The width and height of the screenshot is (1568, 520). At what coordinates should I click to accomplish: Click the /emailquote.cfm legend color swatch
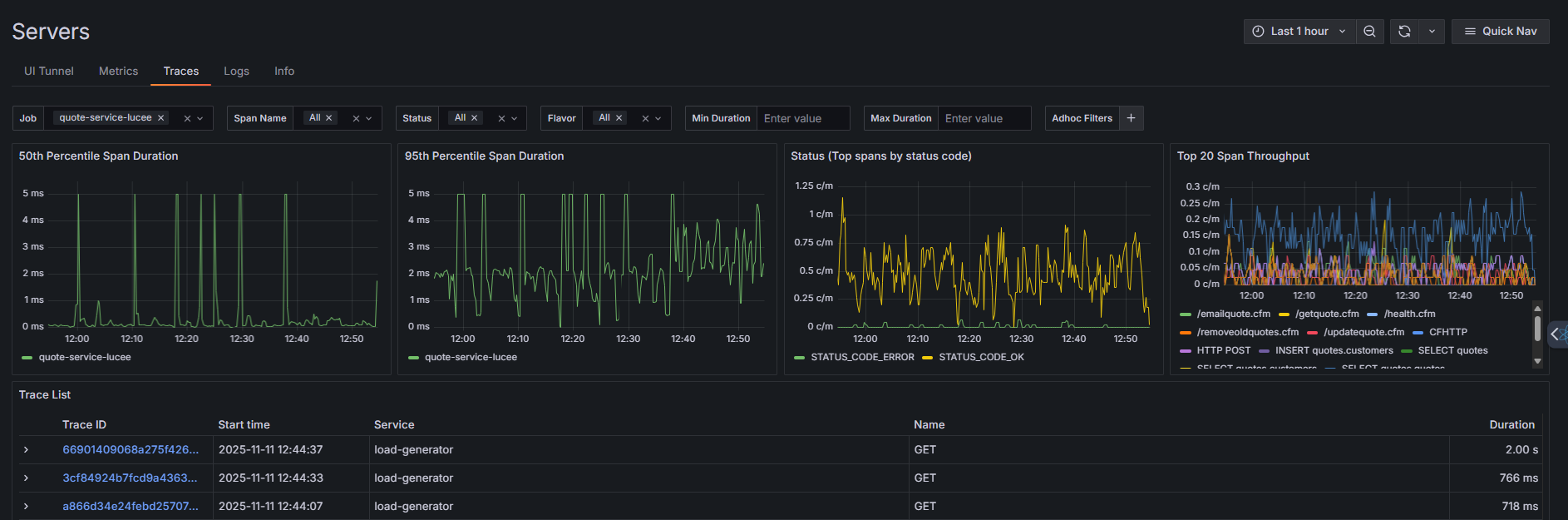1186,314
